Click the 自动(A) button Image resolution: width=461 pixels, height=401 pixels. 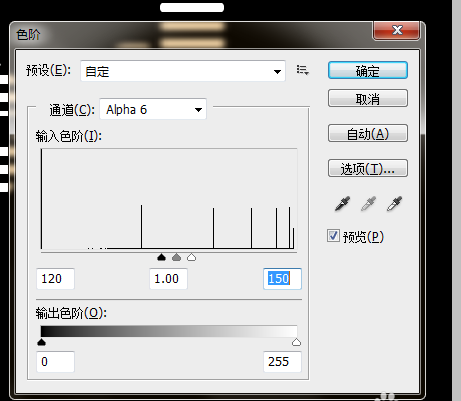[x=368, y=133]
